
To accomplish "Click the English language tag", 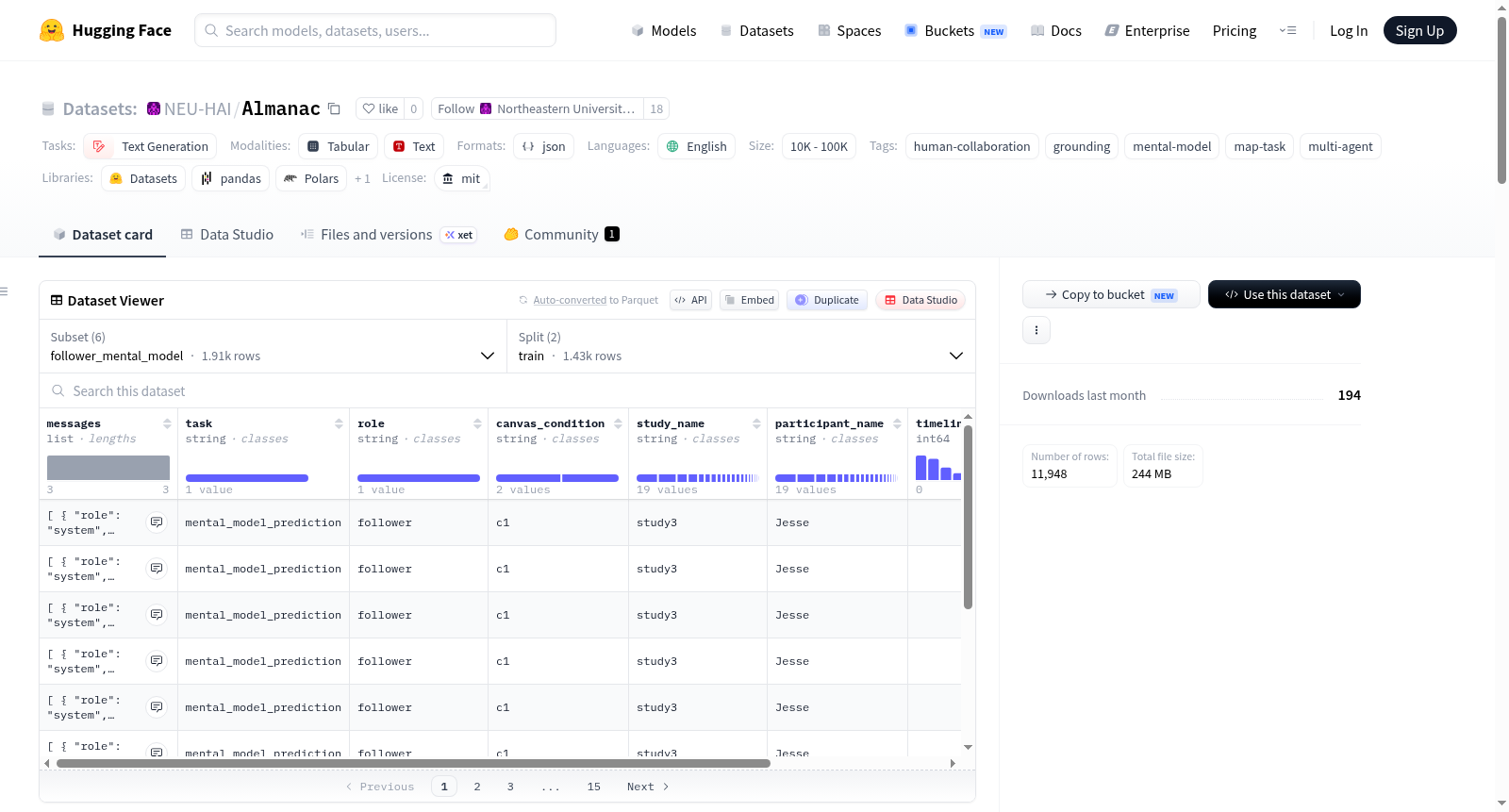I will pyautogui.click(x=696, y=146).
